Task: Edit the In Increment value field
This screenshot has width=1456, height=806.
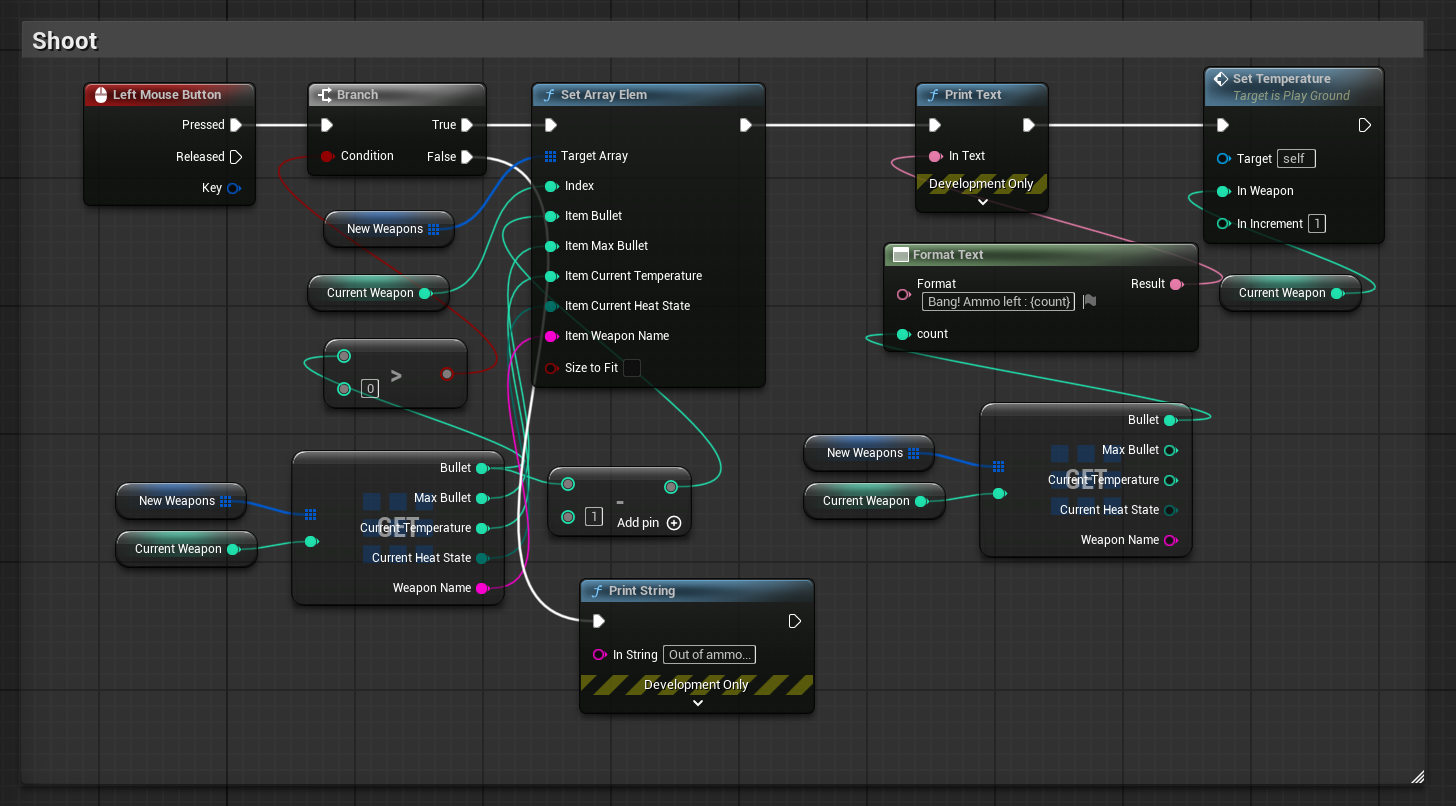Action: 1317,224
